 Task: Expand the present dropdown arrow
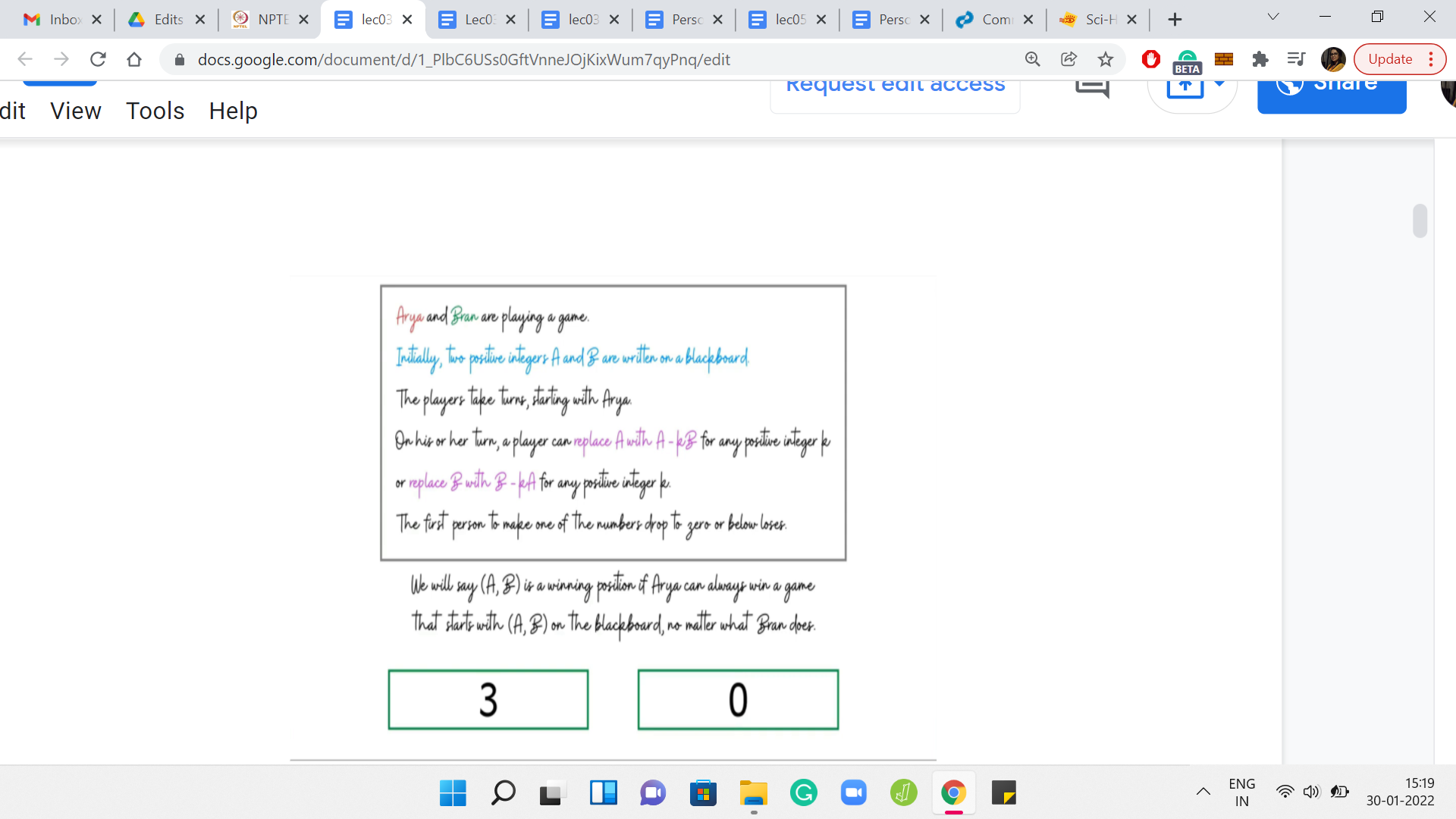click(x=1219, y=83)
